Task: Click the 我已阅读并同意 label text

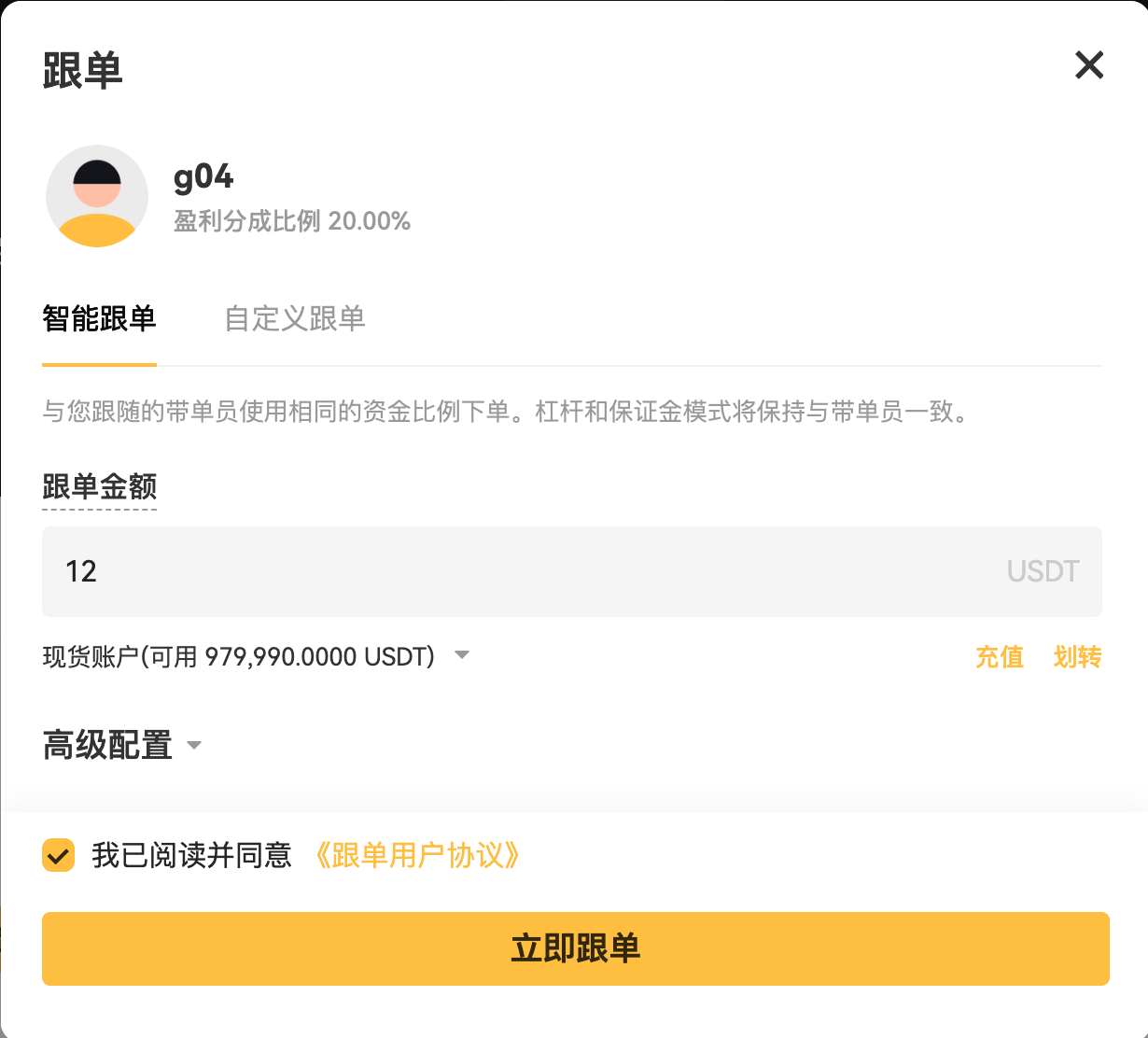Action: point(191,855)
